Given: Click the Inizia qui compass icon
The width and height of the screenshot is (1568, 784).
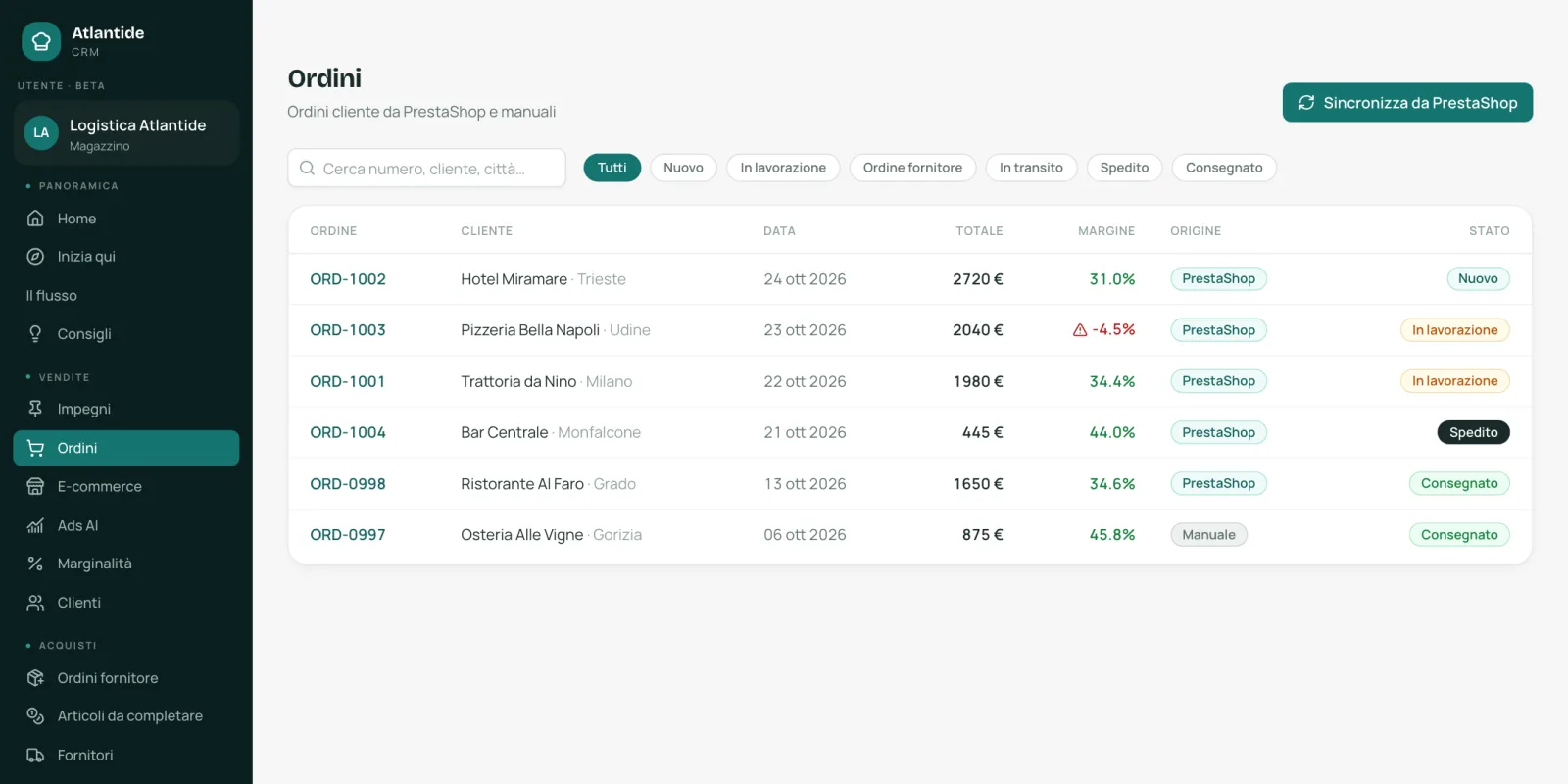Looking at the screenshot, I should 35,257.
